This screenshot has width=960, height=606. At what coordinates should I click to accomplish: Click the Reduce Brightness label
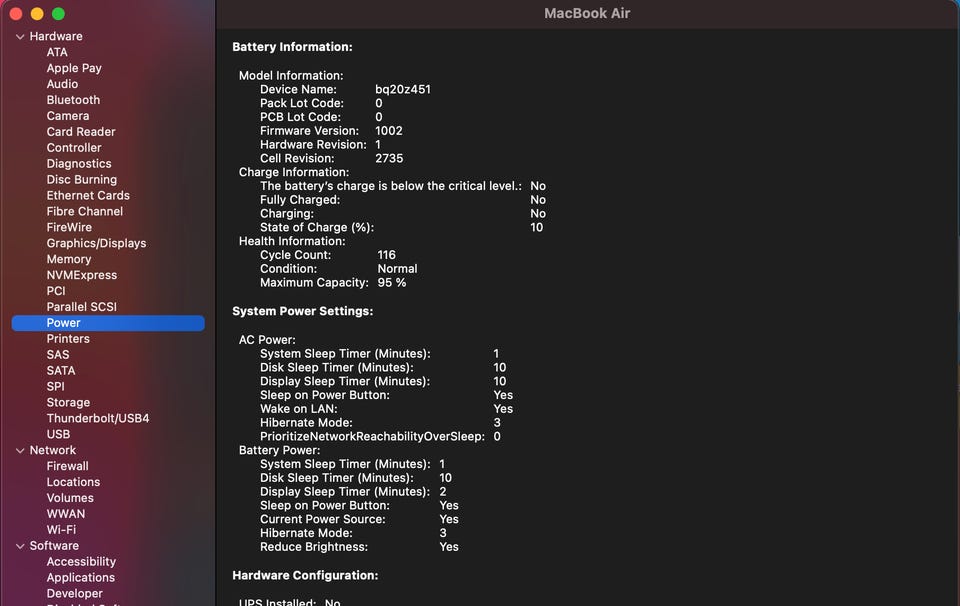click(314, 547)
